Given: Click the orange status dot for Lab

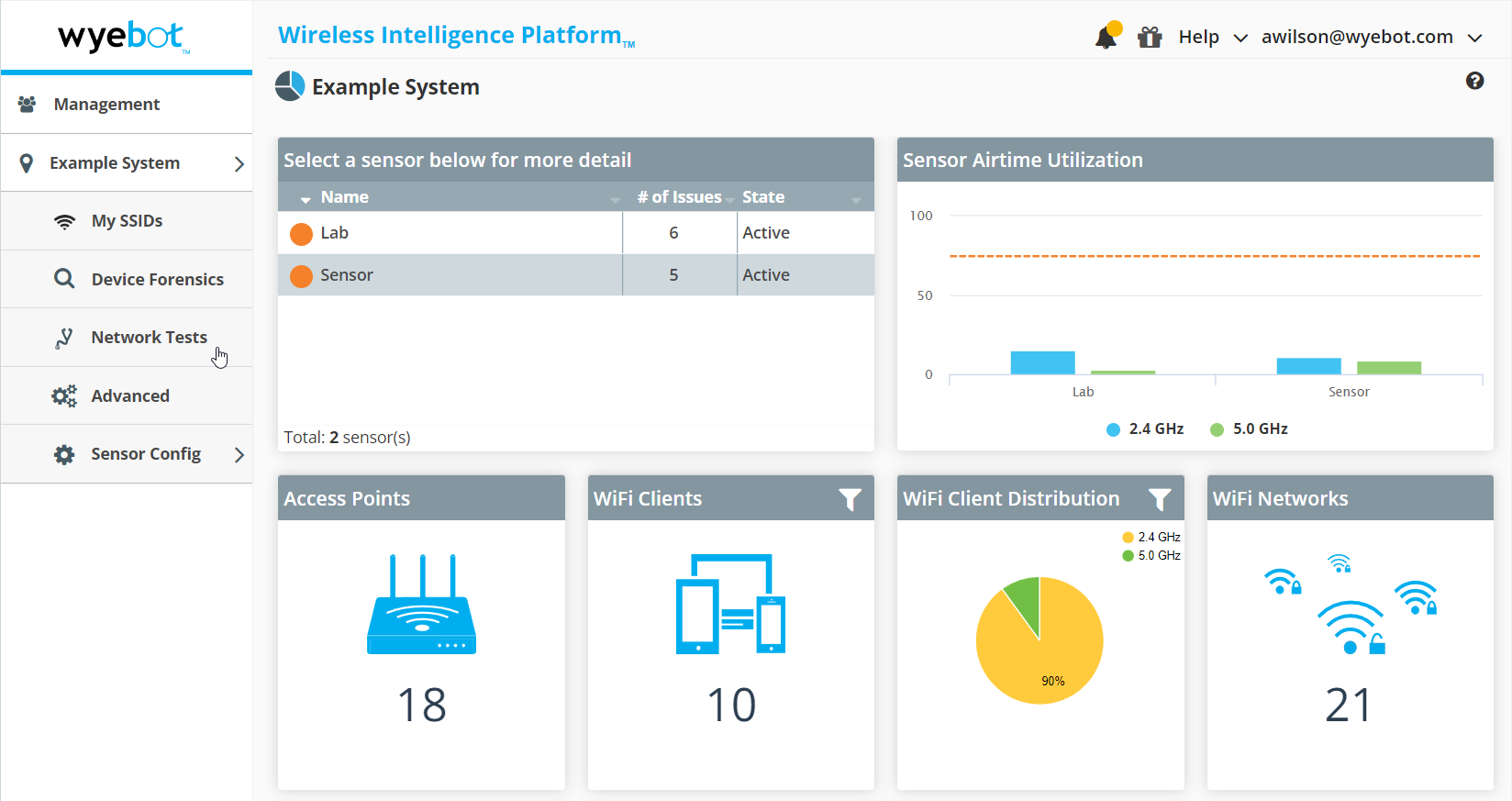Looking at the screenshot, I should tap(301, 234).
